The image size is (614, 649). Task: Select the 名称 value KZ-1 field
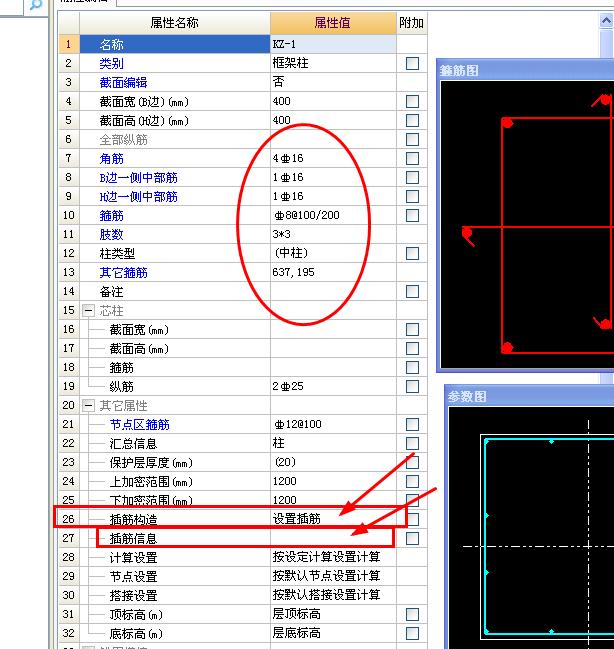tap(333, 44)
